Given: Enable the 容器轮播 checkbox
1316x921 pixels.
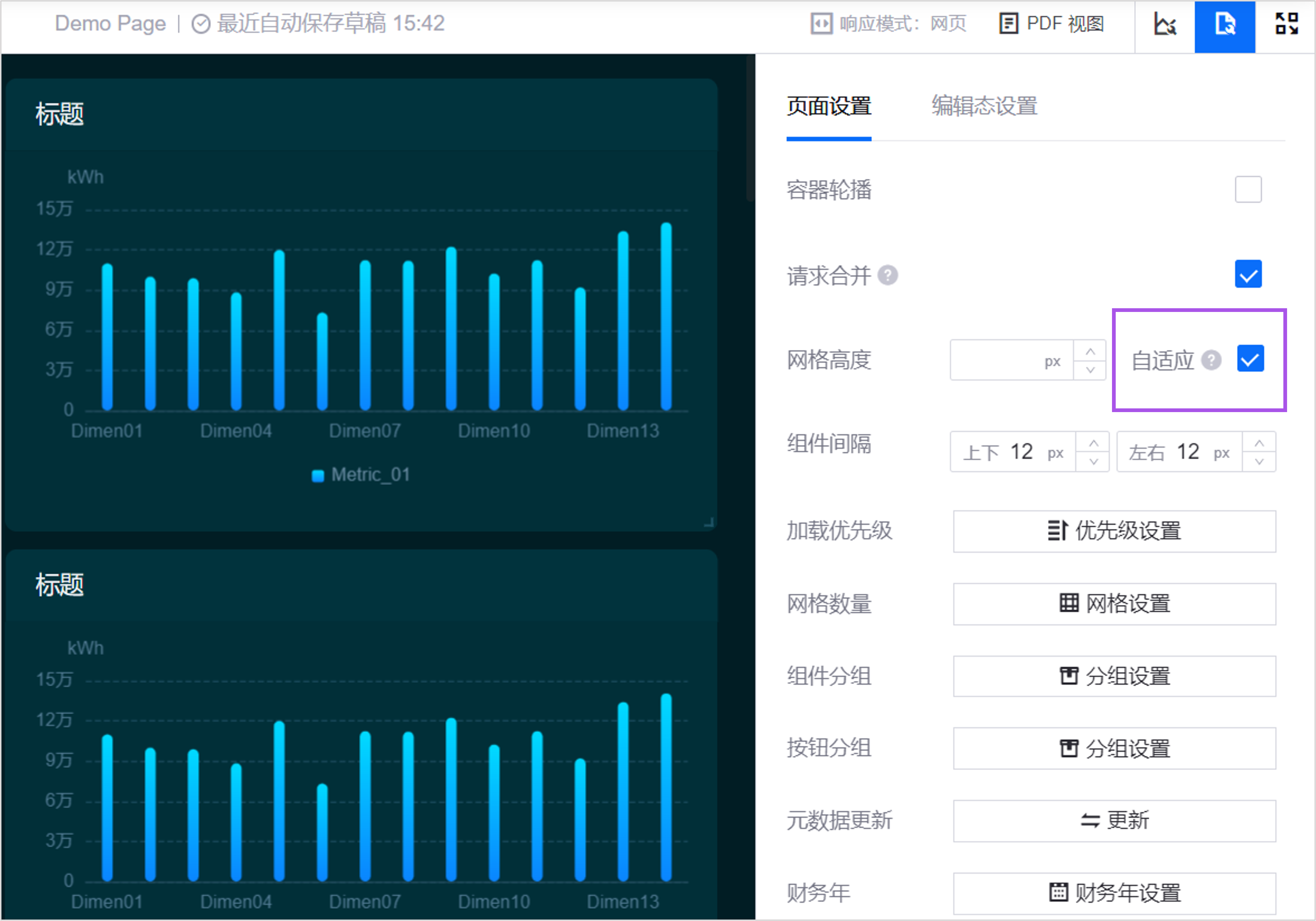Looking at the screenshot, I should (x=1248, y=190).
